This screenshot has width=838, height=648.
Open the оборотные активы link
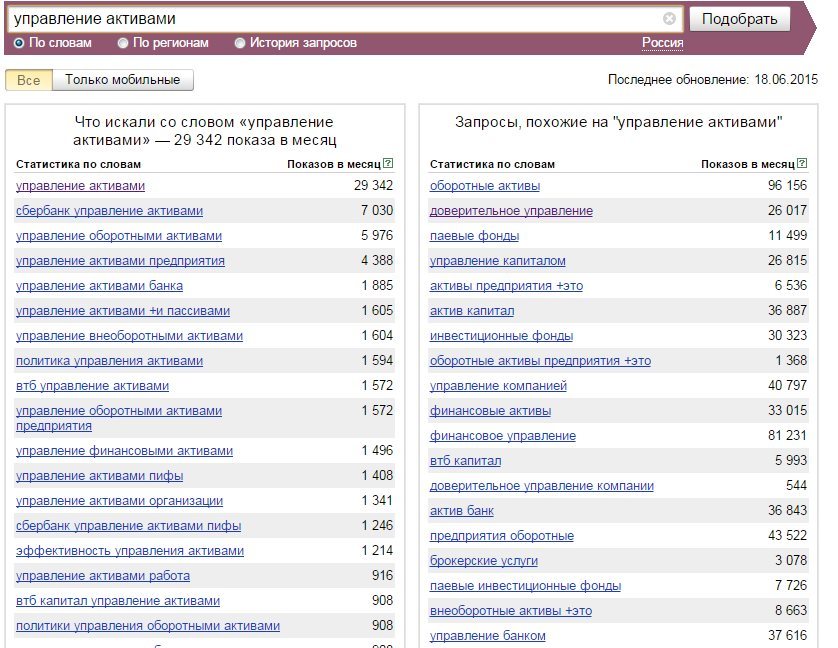485,186
